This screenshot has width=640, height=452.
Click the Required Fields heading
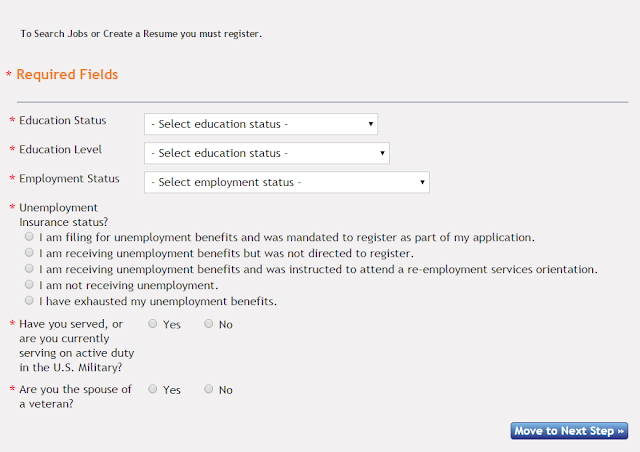tap(67, 75)
